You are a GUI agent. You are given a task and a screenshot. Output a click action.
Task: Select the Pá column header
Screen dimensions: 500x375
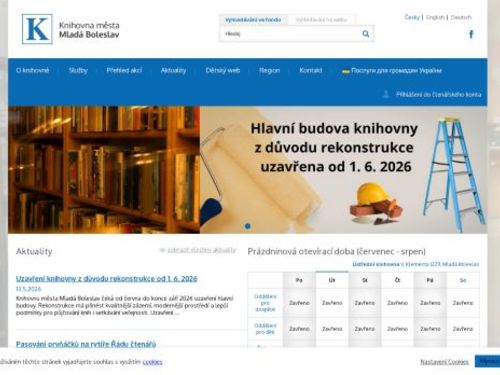click(x=430, y=280)
